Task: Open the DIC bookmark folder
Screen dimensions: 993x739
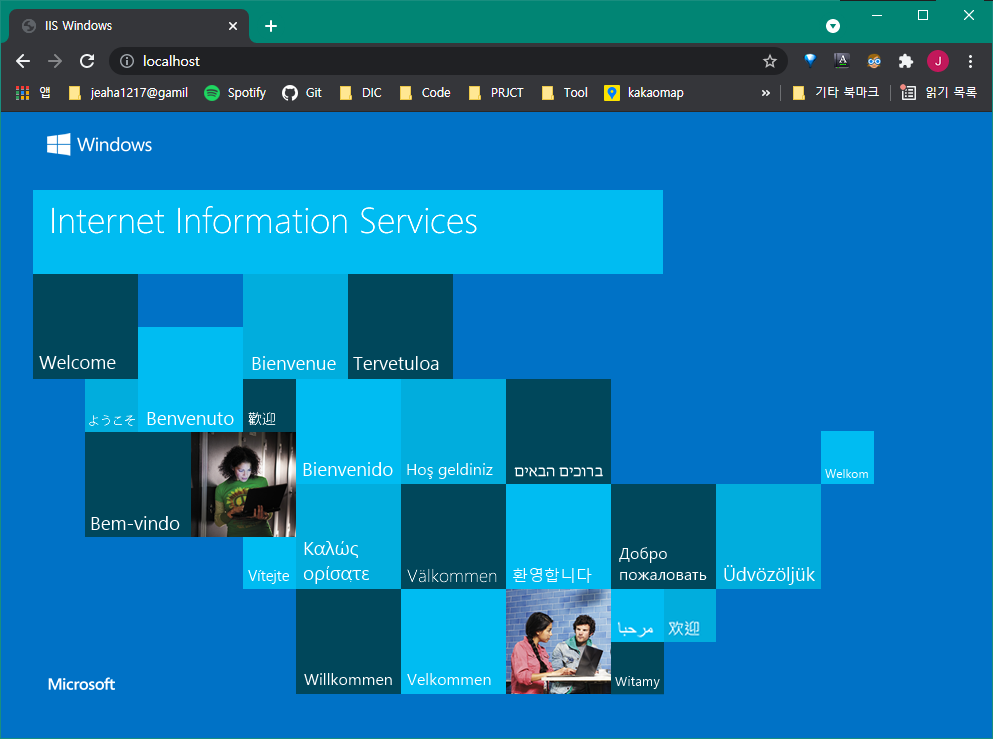Action: [360, 92]
